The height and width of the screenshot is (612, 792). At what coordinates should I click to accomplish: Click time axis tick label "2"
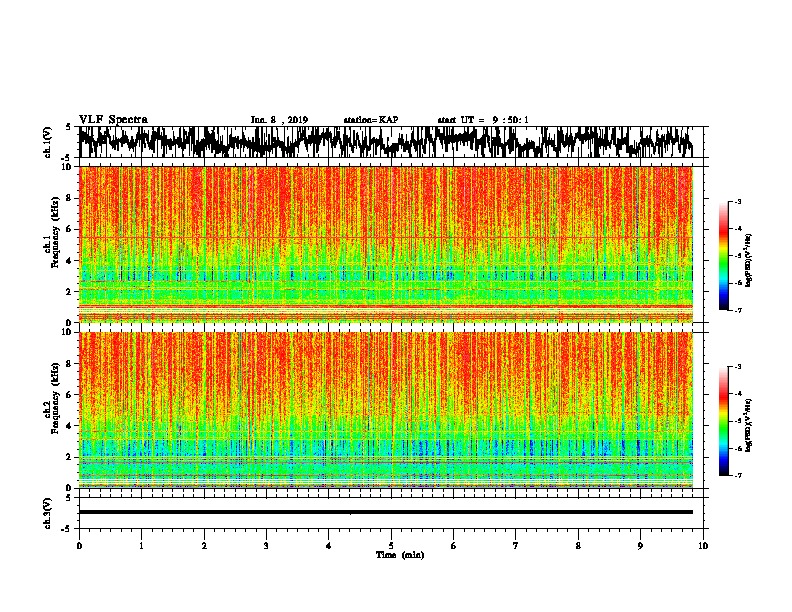pyautogui.click(x=204, y=546)
